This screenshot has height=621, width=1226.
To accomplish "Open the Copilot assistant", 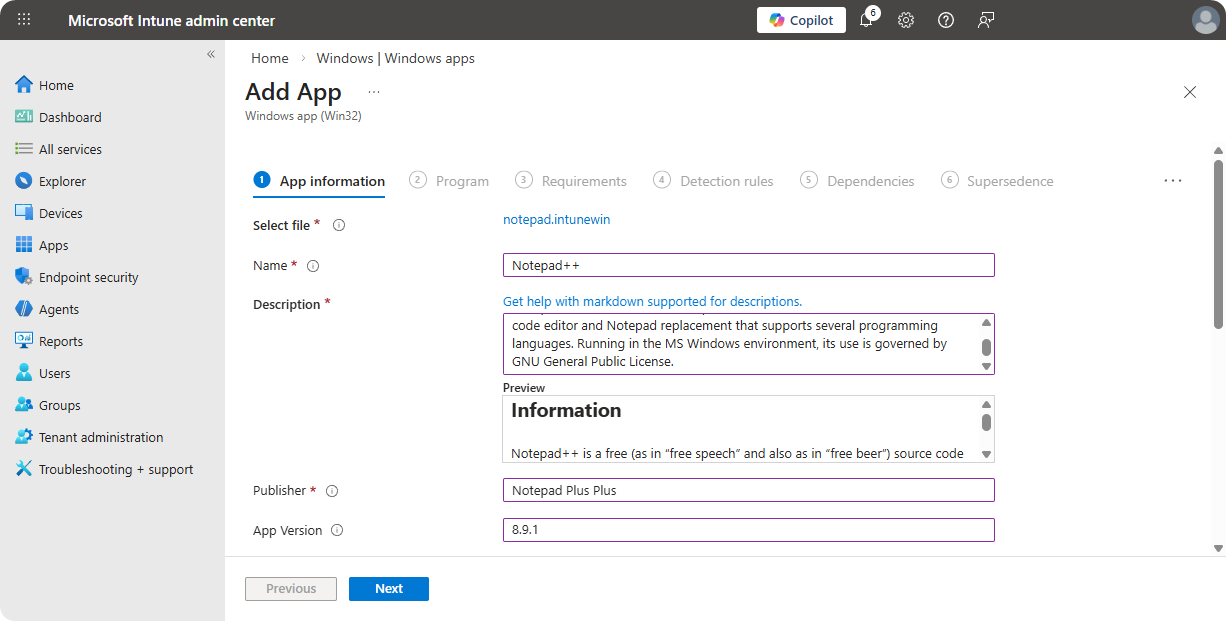I will [x=801, y=20].
